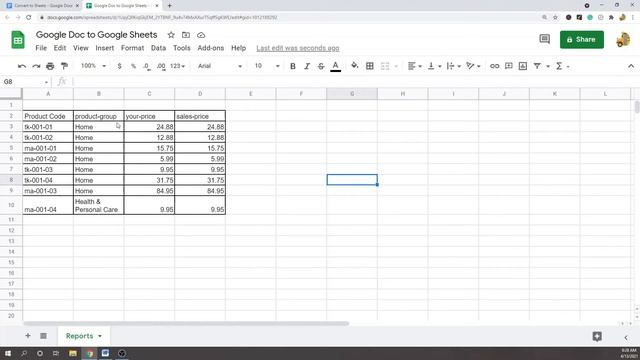Open the Insert menu
This screenshot has height=360, width=640.
pos(105,48)
